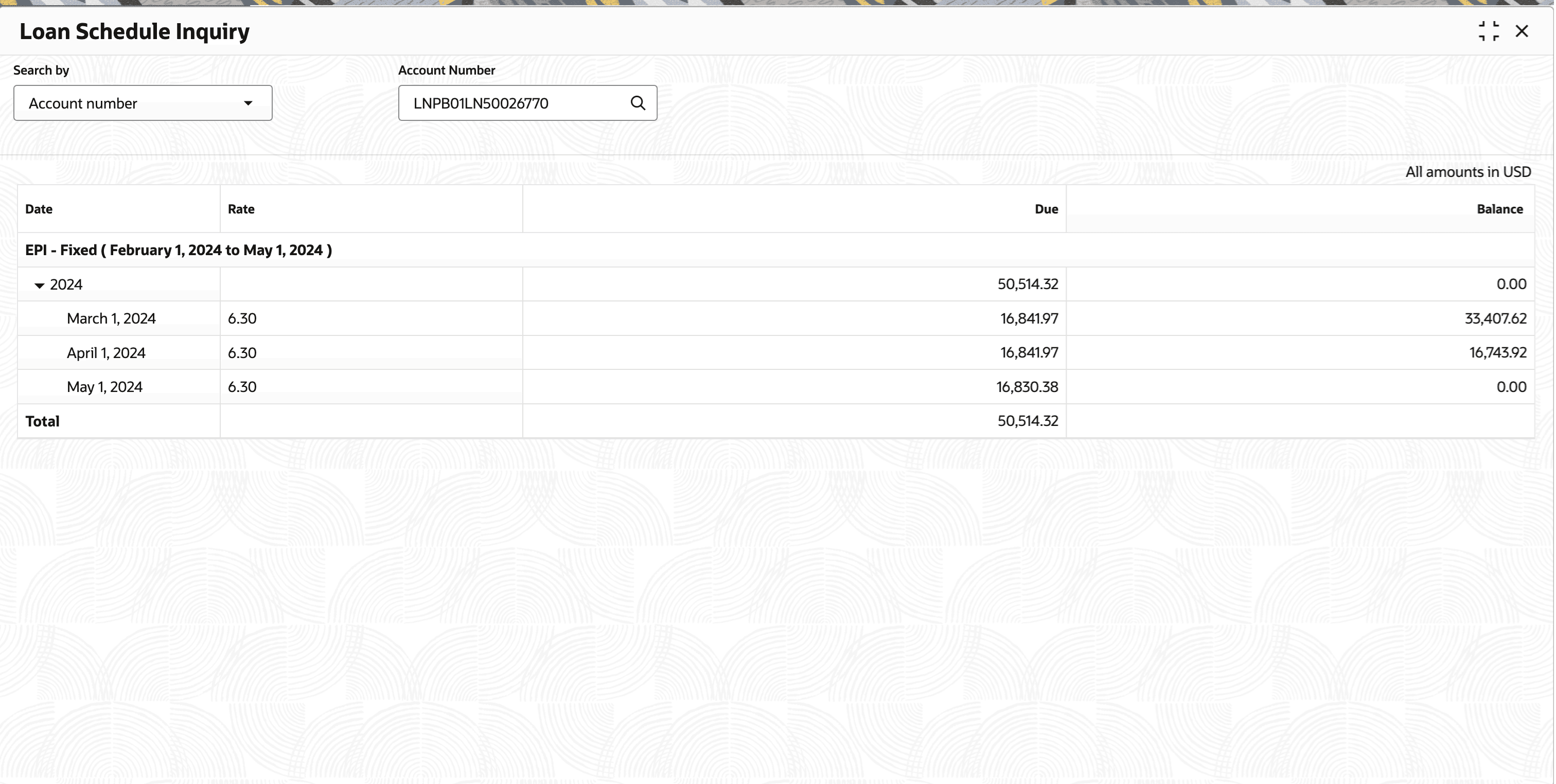The image size is (1556, 784).
Task: Click the Total due amount 50,514.32
Action: point(1028,421)
